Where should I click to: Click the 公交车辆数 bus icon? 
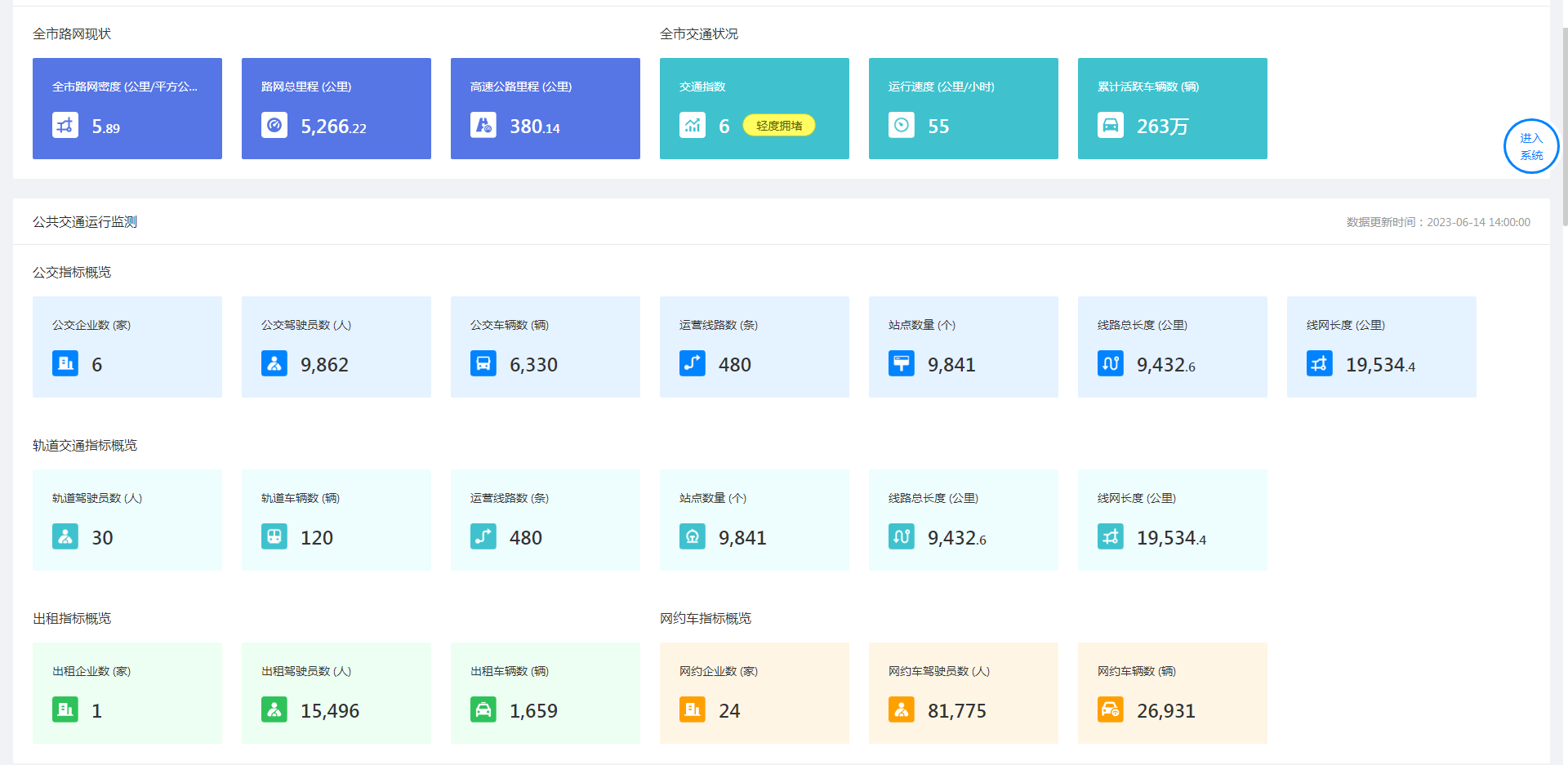click(483, 364)
